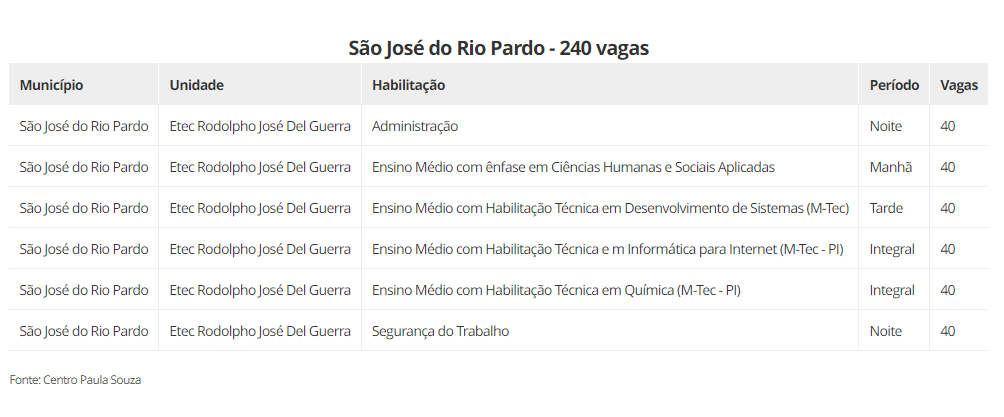This screenshot has height=417, width=1004.
Task: Click Integral period in the Química row
Action: click(x=892, y=290)
